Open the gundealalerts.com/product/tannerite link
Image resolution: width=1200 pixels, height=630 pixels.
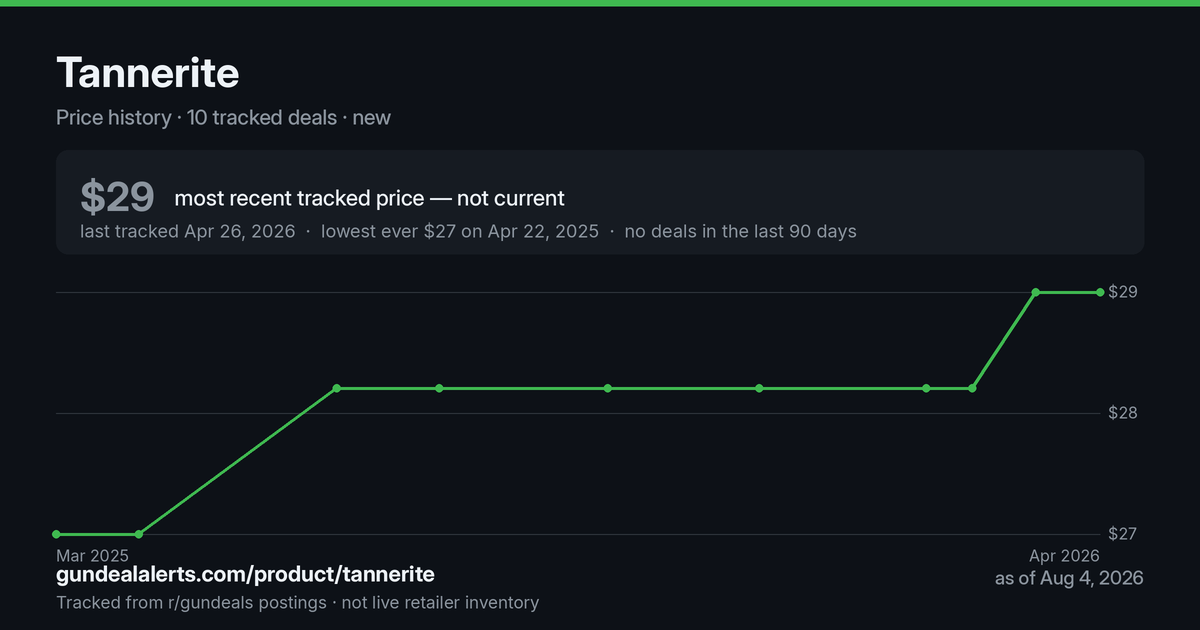pos(245,575)
